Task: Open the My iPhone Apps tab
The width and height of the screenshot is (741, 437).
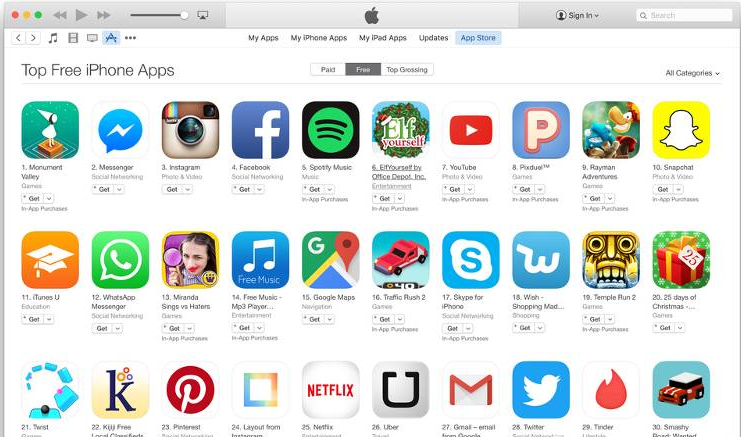Action: pos(319,38)
